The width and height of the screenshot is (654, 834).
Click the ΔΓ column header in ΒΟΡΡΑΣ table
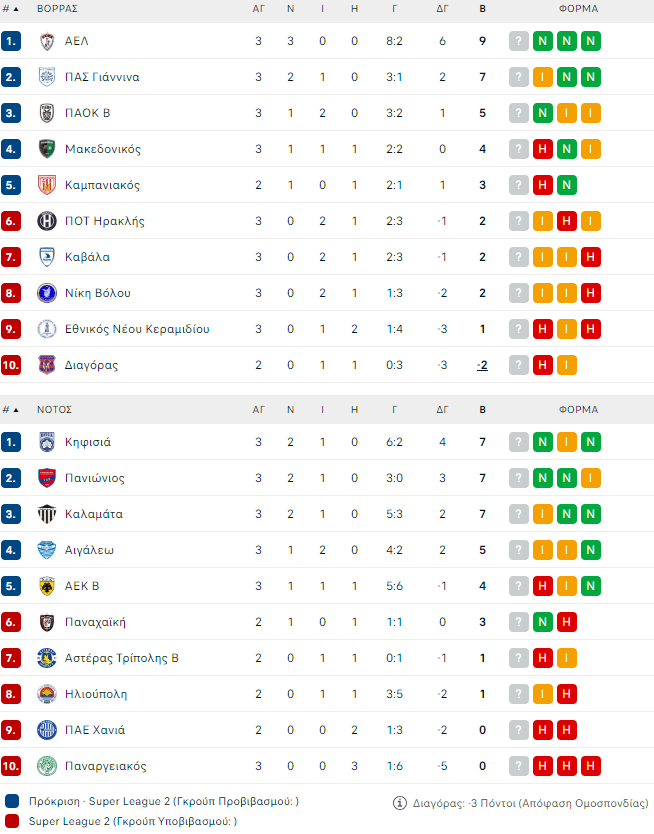click(442, 8)
